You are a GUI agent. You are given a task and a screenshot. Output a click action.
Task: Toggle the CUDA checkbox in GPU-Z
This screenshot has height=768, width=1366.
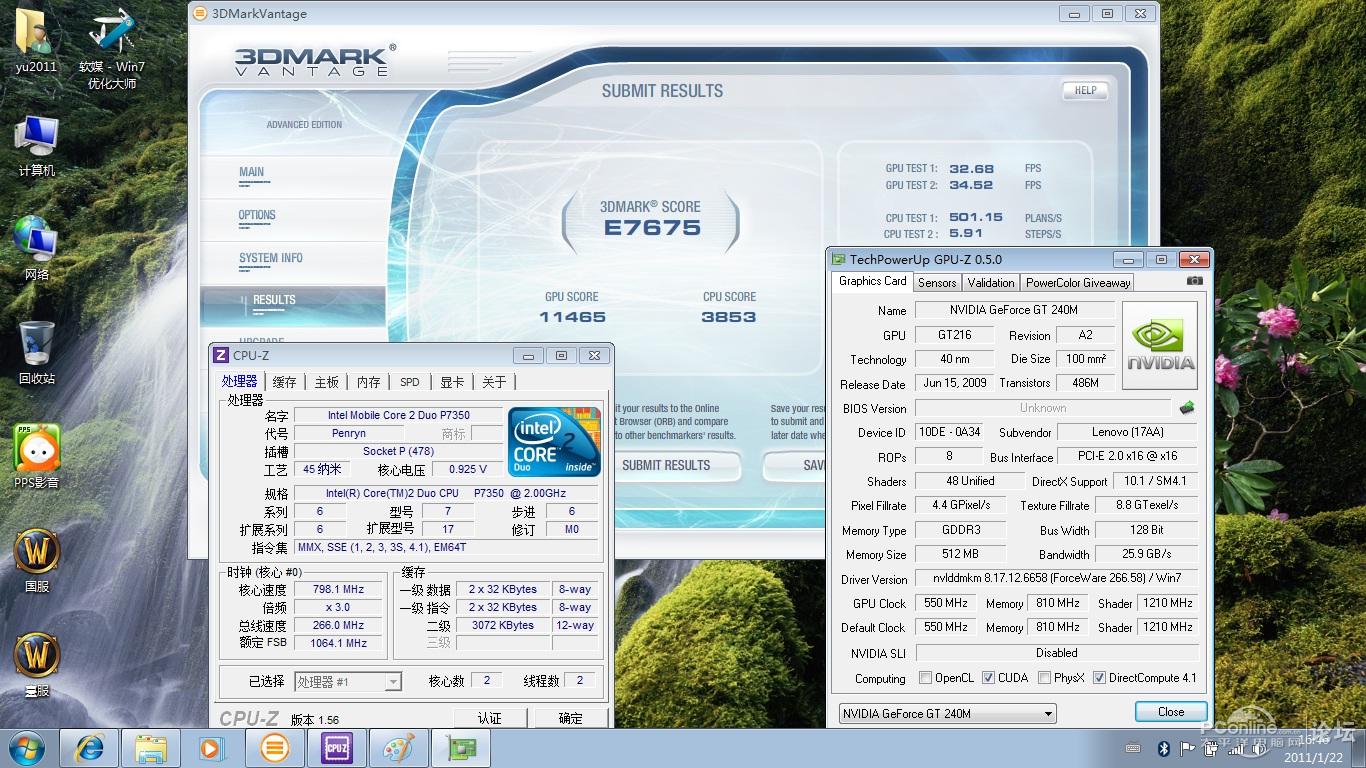click(989, 678)
